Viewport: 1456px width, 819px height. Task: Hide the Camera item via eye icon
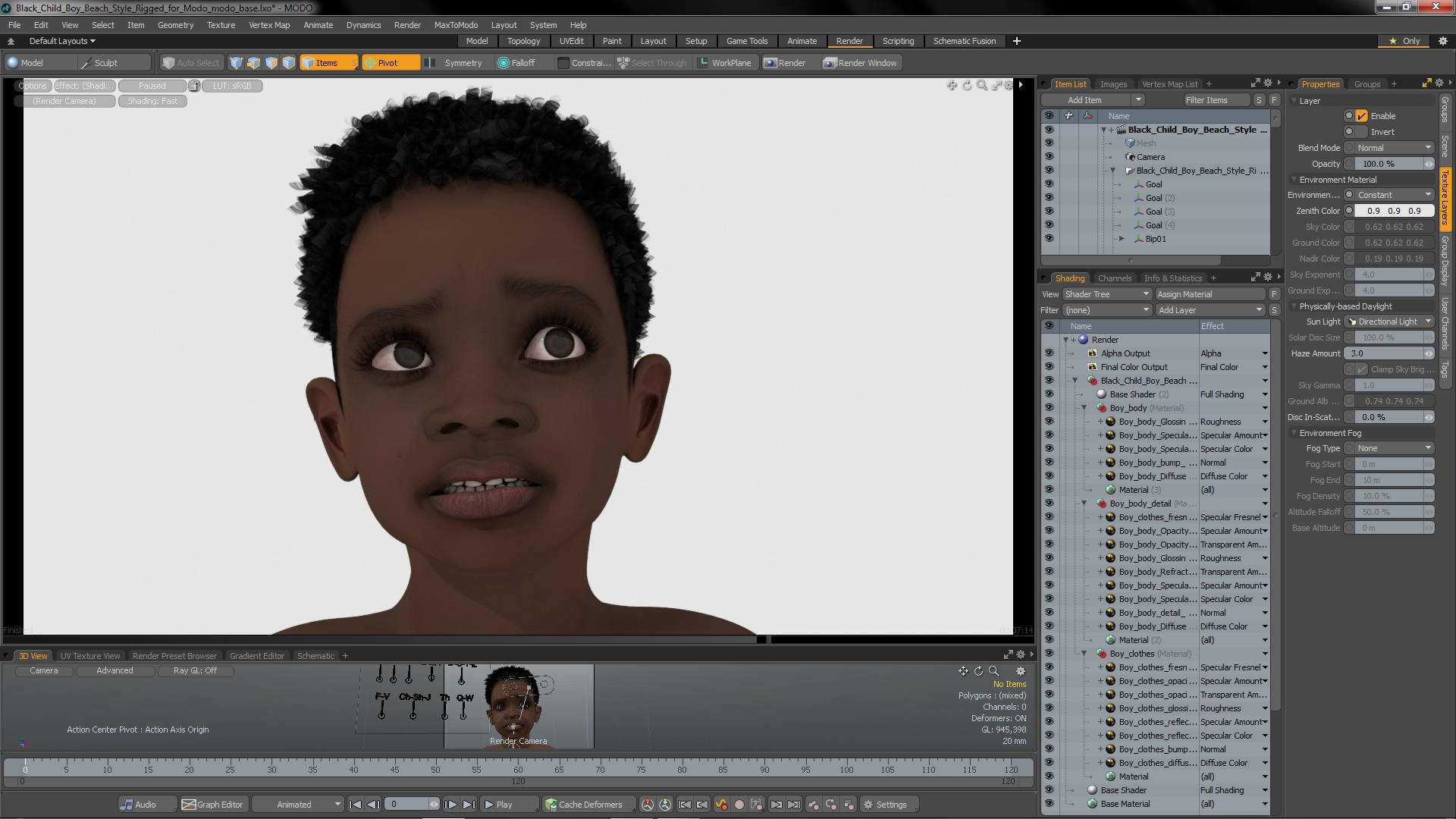pyautogui.click(x=1049, y=157)
